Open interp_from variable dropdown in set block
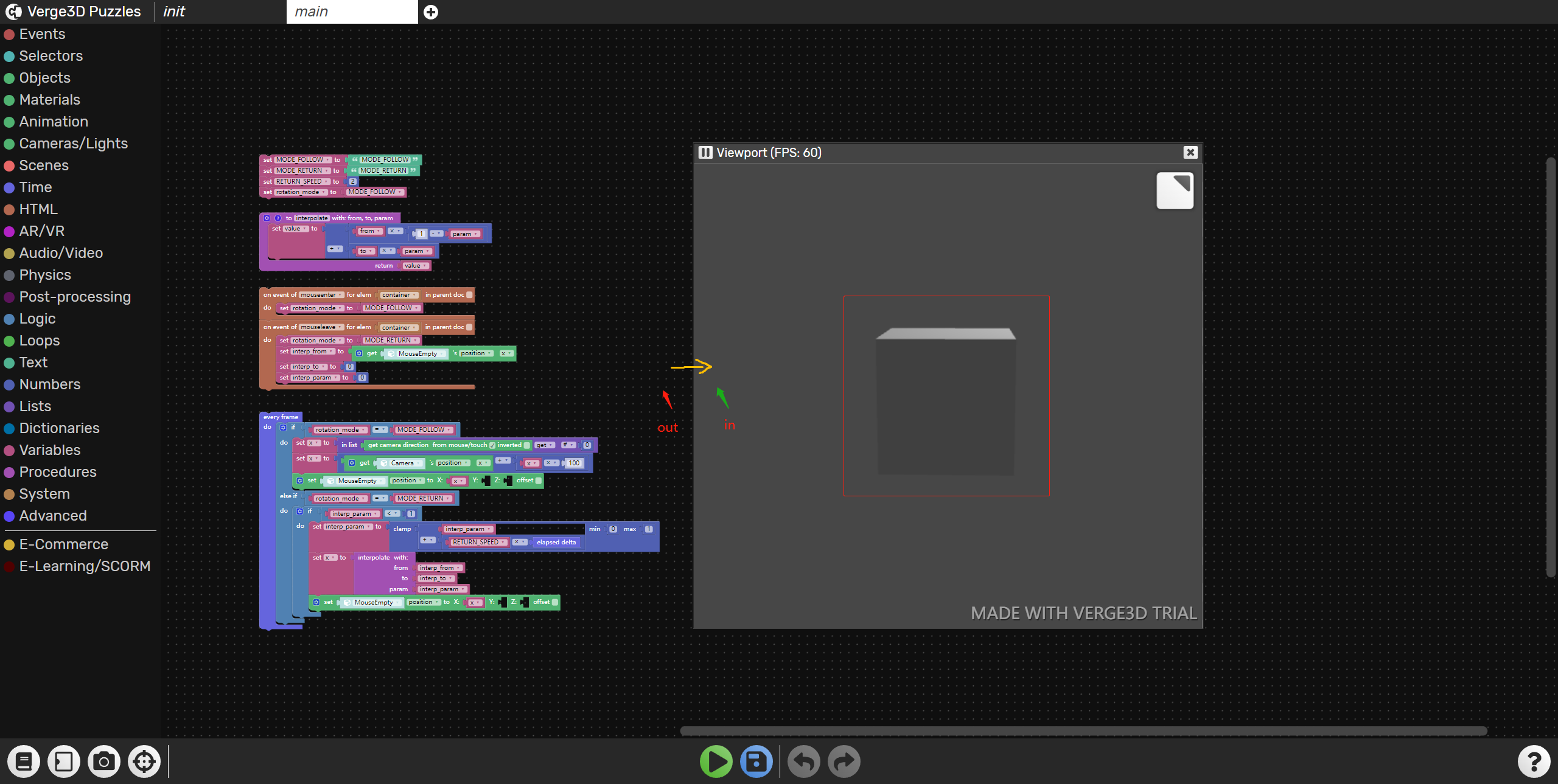 pos(313,352)
